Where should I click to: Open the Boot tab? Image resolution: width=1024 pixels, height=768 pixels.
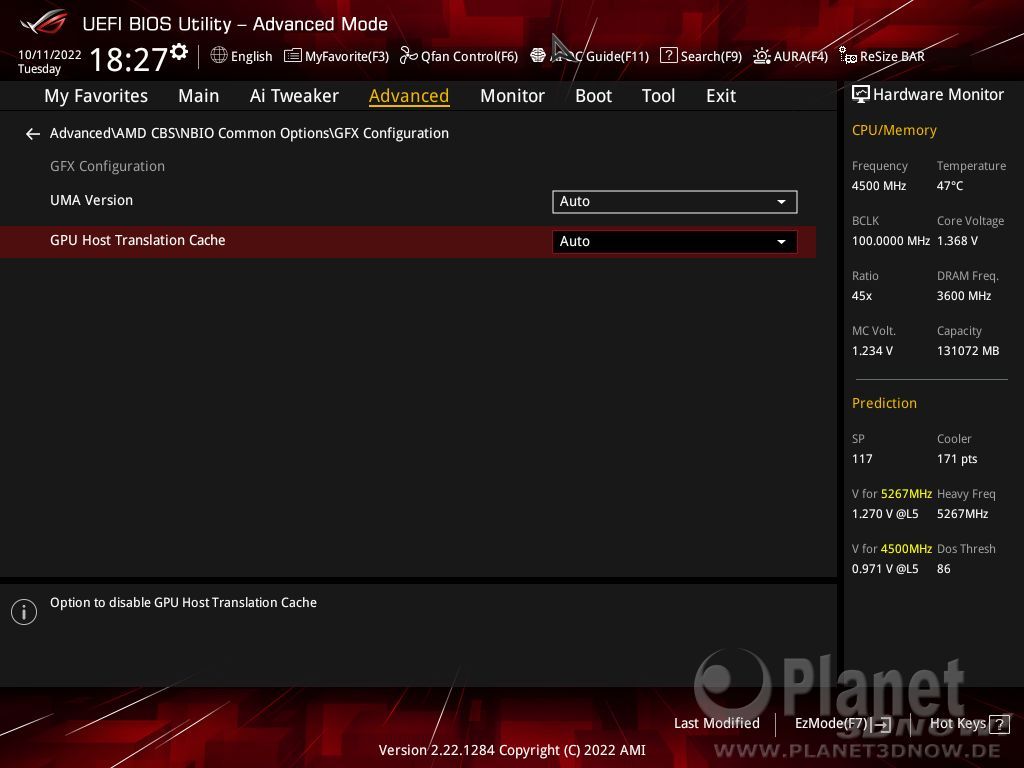pos(594,96)
